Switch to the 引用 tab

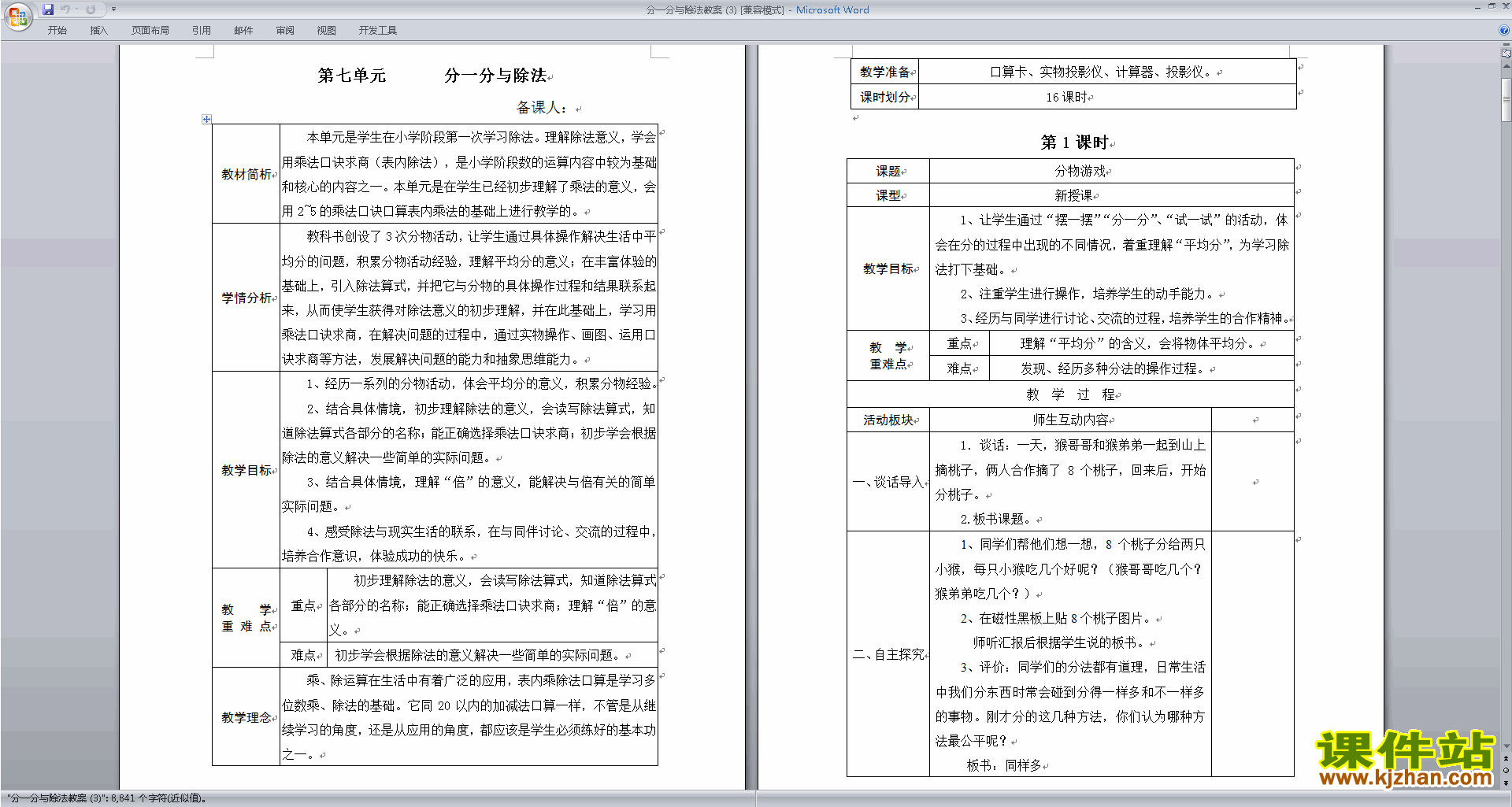pyautogui.click(x=202, y=30)
